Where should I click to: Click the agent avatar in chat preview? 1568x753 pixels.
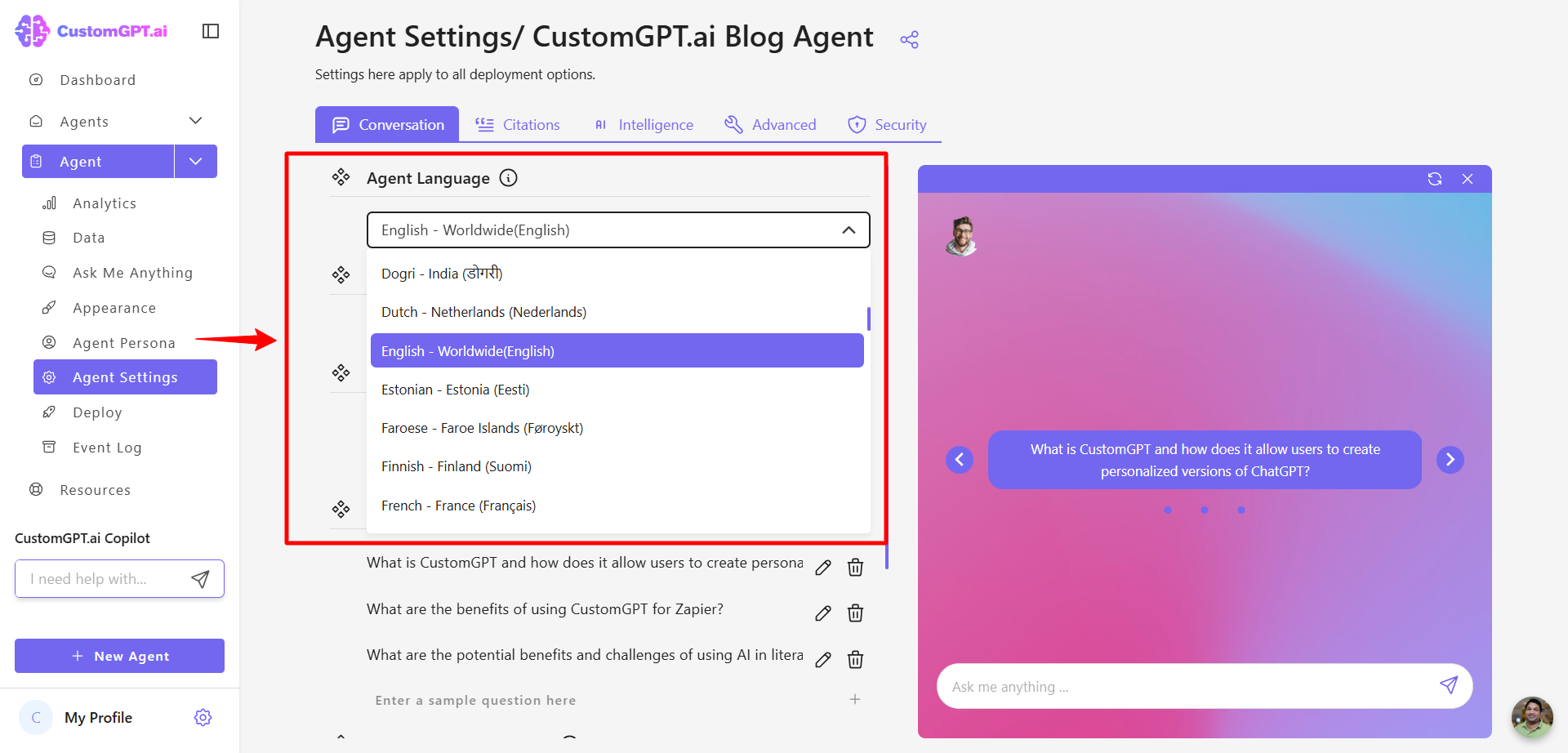(x=962, y=236)
